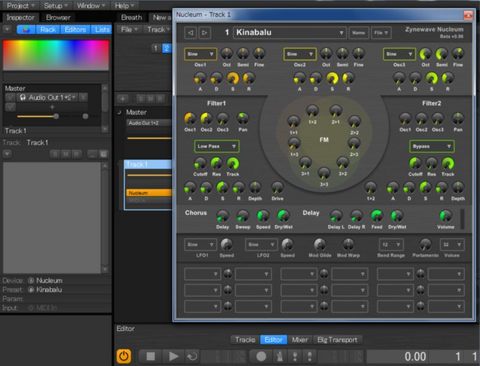The height and width of the screenshot is (366, 480).
Task: Open the Kinabalu preset dropdown
Action: click(289, 32)
